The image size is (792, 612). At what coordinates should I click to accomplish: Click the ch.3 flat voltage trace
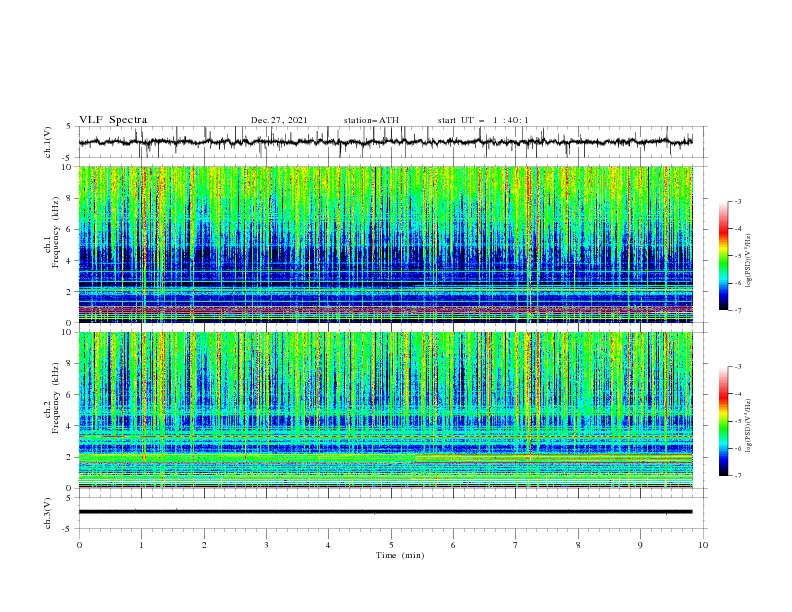coord(386,512)
